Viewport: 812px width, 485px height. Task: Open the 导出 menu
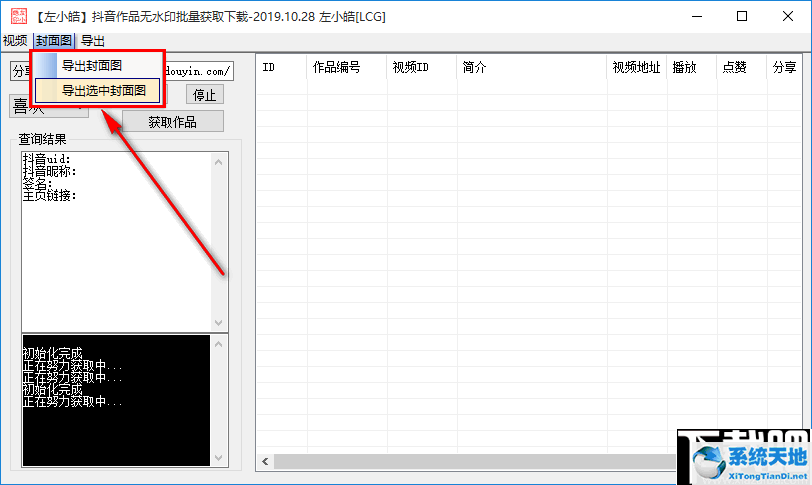(x=93, y=40)
